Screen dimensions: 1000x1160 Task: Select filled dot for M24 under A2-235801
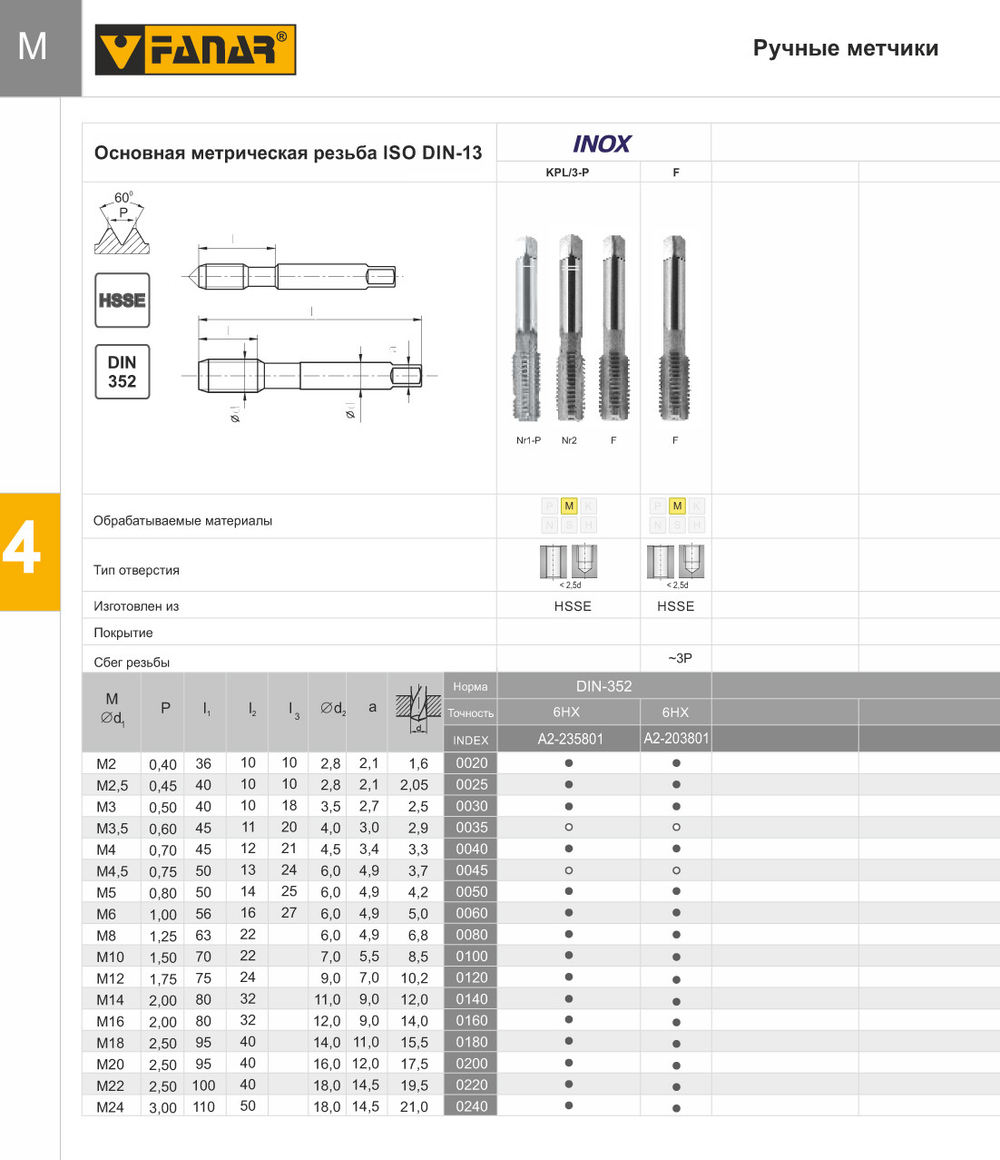(x=568, y=1106)
